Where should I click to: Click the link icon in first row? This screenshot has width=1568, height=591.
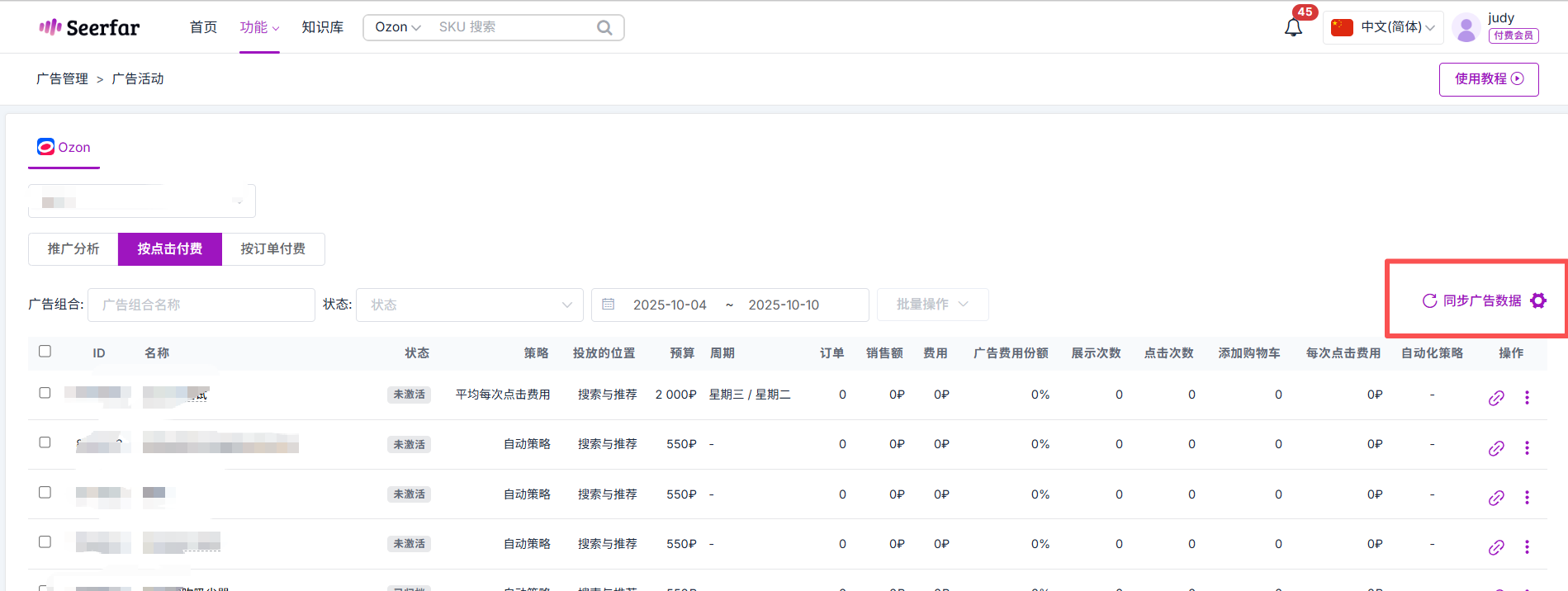pyautogui.click(x=1495, y=398)
